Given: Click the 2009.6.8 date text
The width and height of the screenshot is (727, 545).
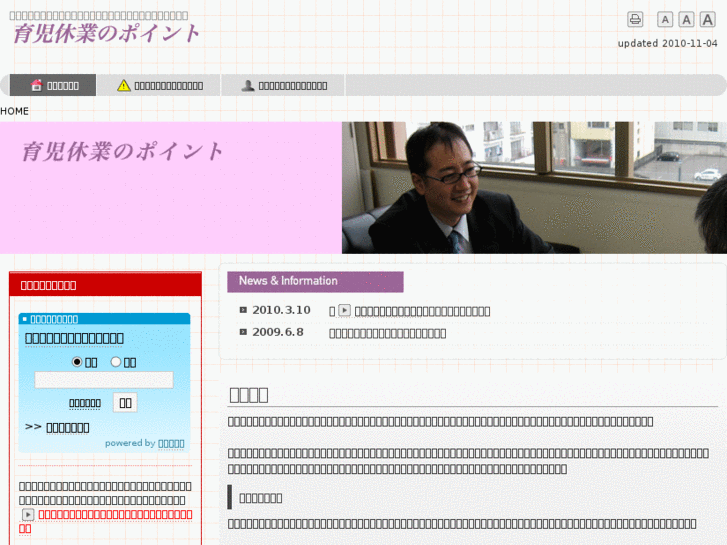Looking at the screenshot, I should pos(278,332).
